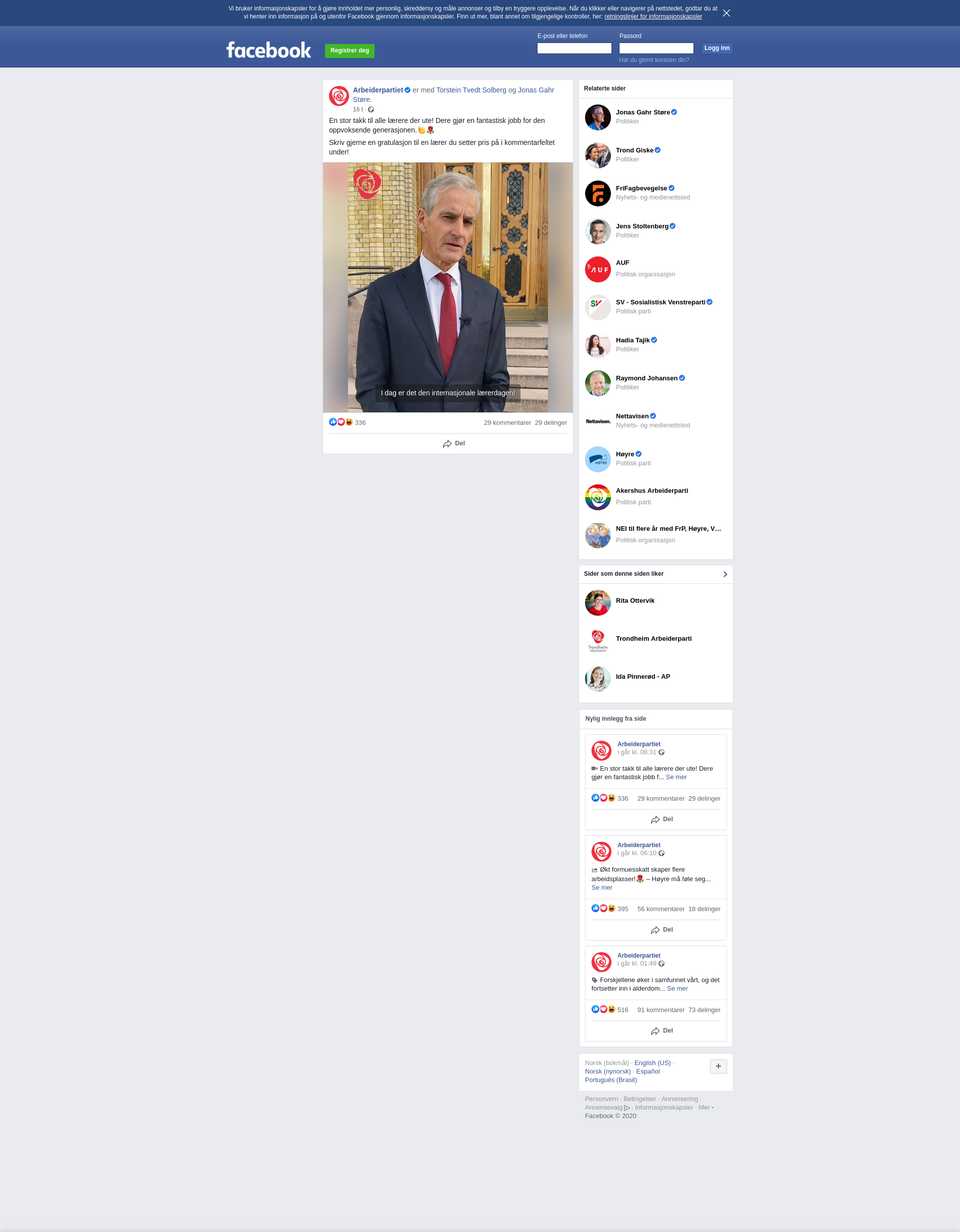Expand Sider som denne siden liker chevron
960x1232 pixels.
(725, 574)
